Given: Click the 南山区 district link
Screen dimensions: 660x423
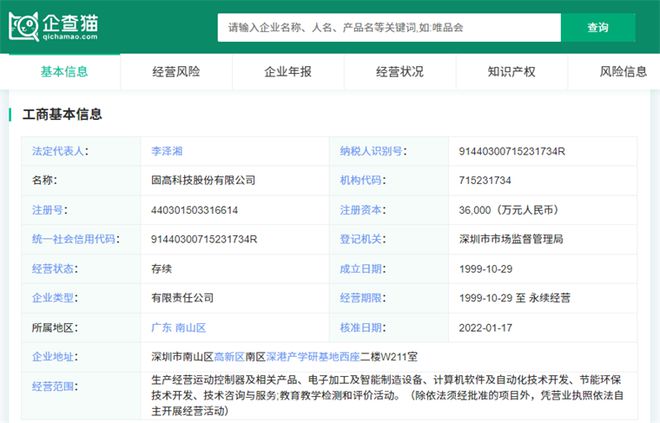Looking at the screenshot, I should coord(190,327).
